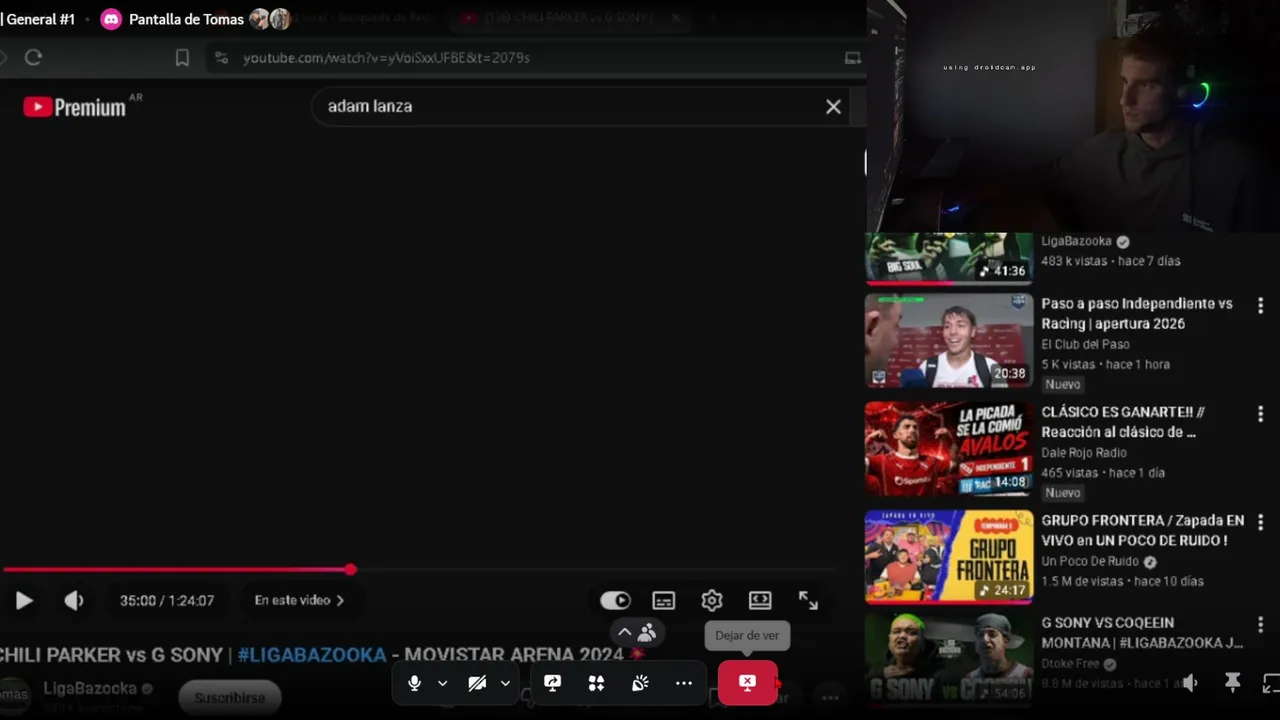The image size is (1280, 720).
Task: Share your screen in Discord
Action: (x=552, y=683)
